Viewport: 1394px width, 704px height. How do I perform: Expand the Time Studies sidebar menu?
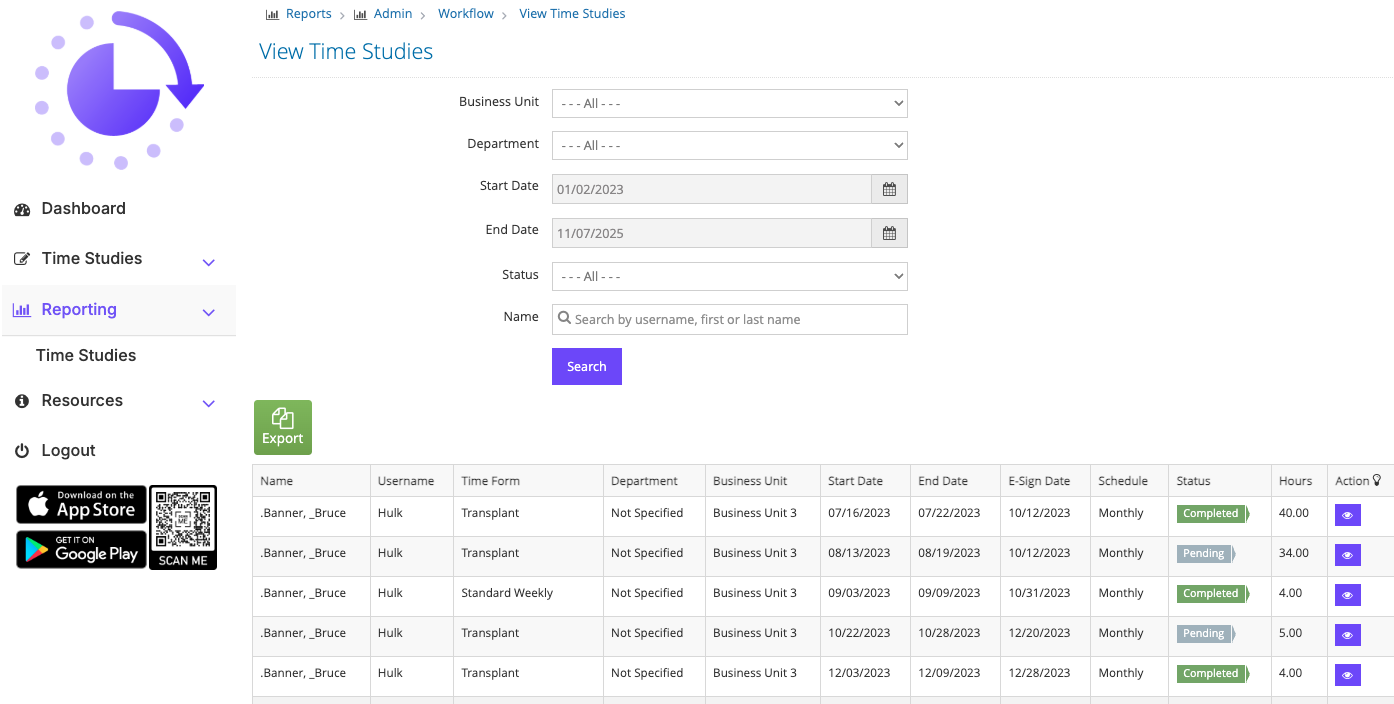118,259
